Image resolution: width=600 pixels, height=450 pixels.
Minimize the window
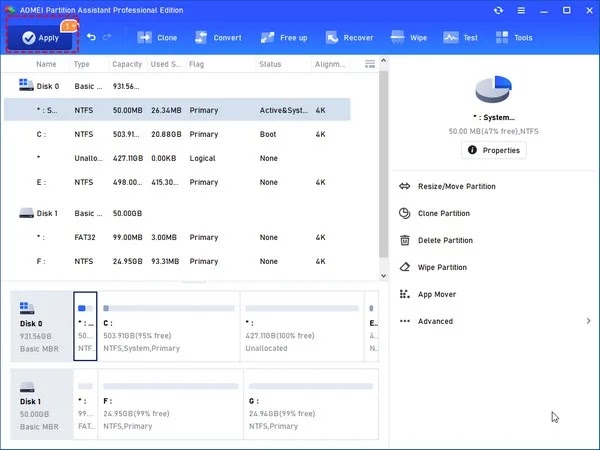tap(544, 11)
